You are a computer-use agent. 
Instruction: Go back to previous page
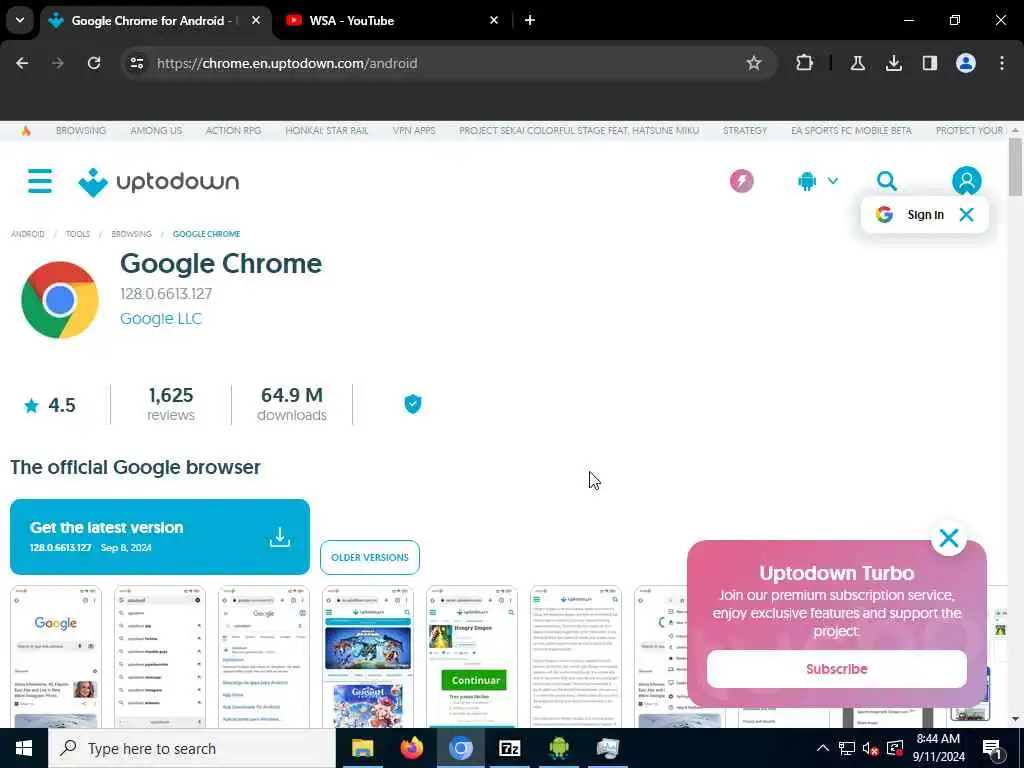[22, 63]
